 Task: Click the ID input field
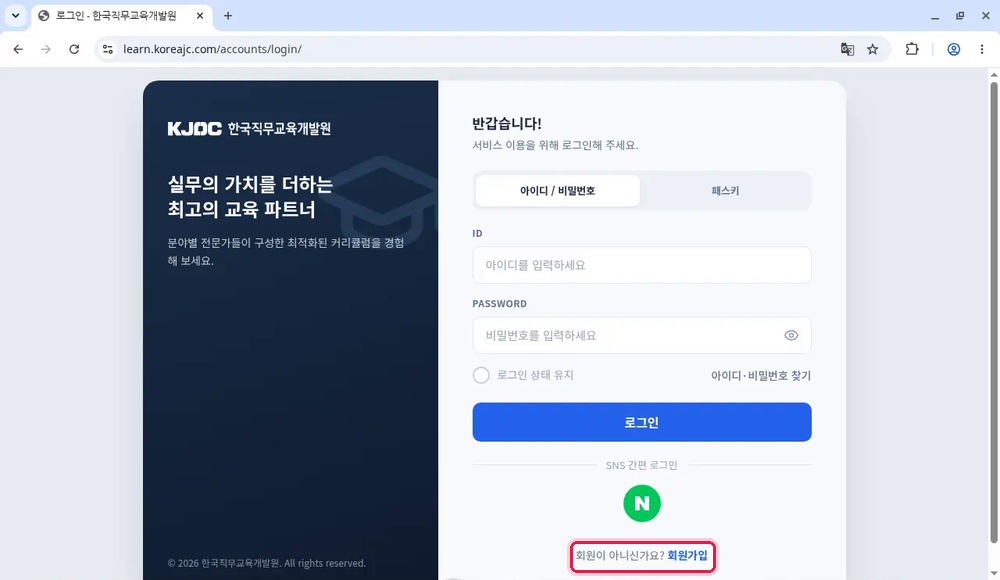(x=642, y=265)
